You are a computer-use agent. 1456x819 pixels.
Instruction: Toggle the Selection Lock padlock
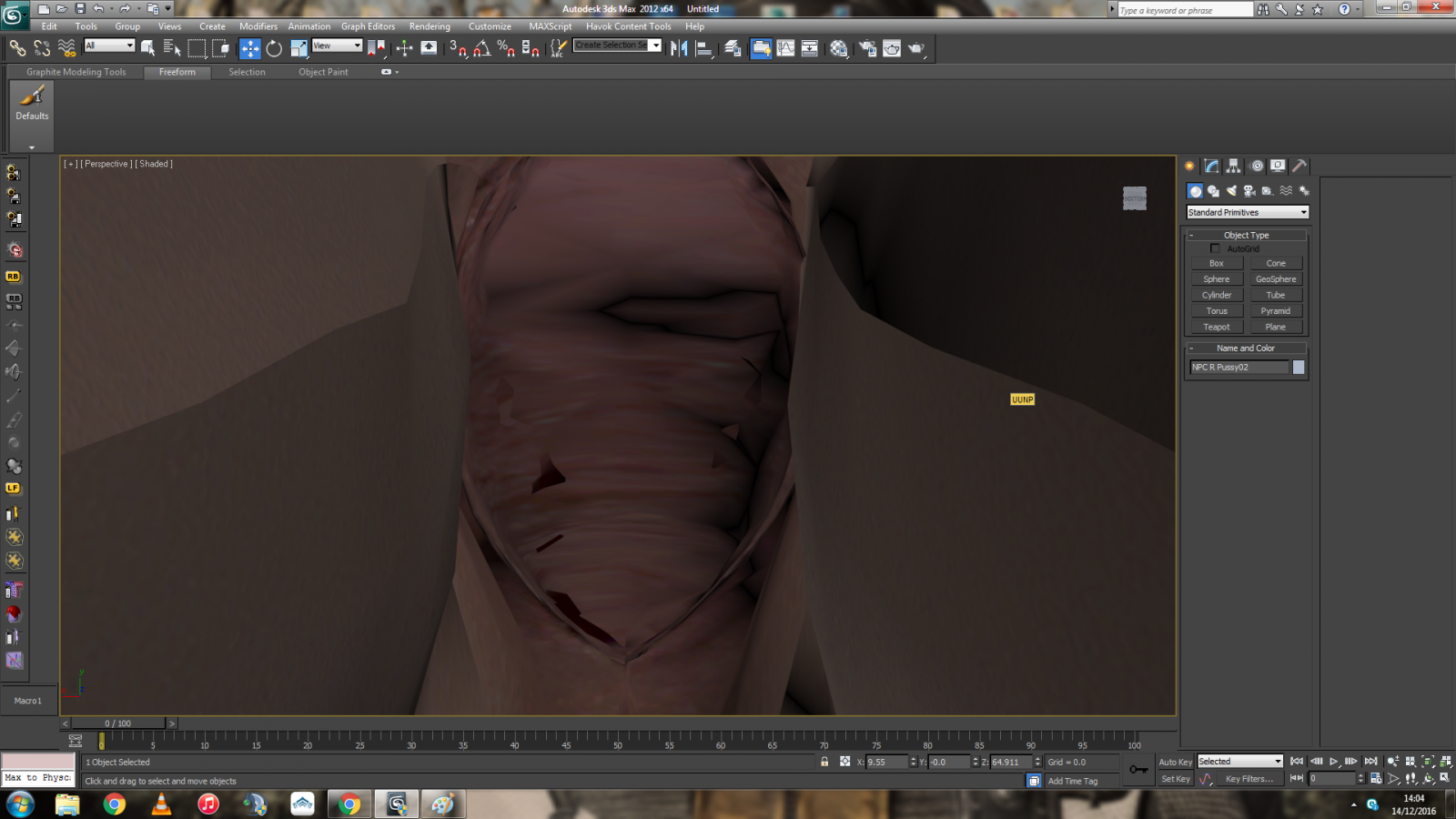pyautogui.click(x=824, y=762)
